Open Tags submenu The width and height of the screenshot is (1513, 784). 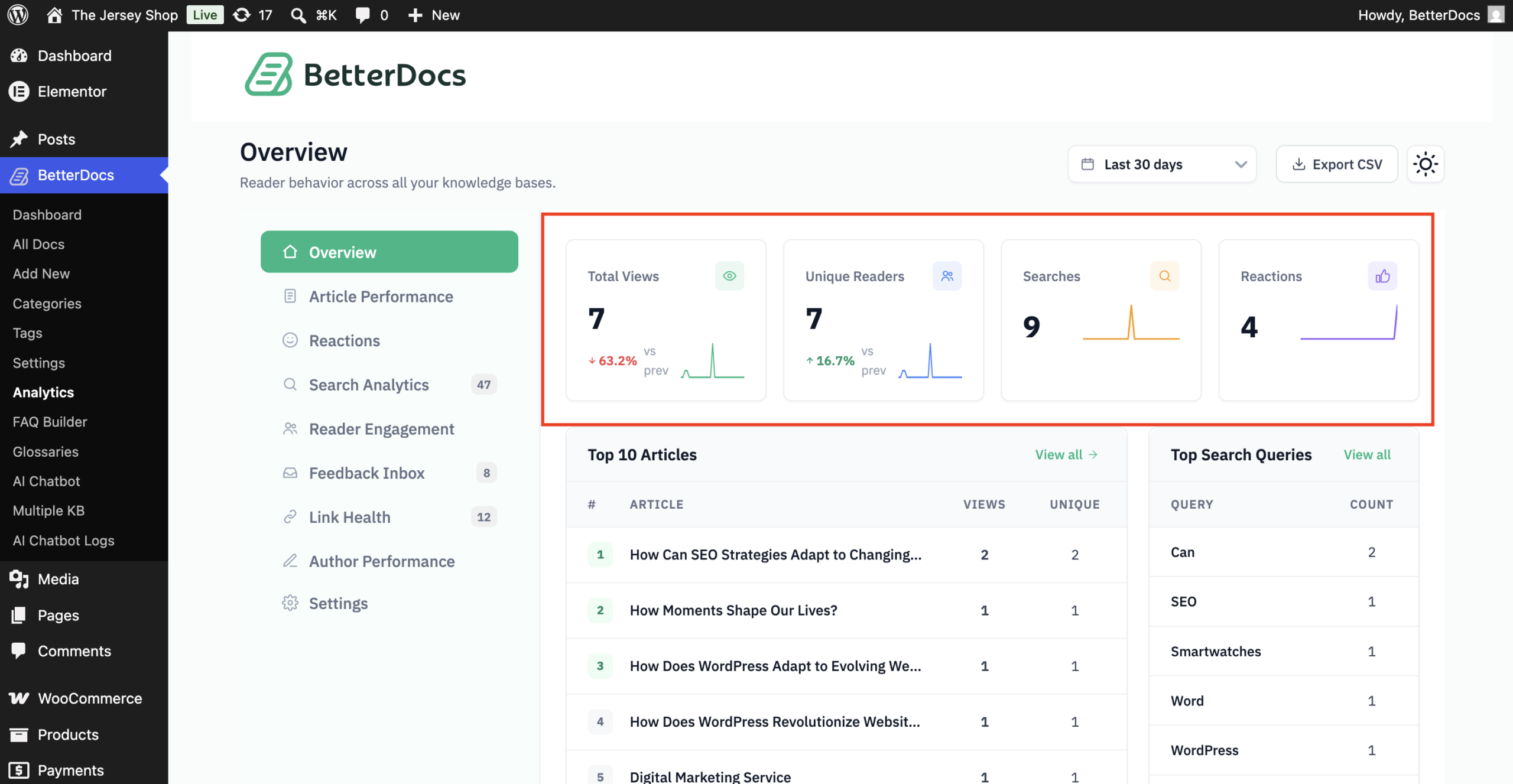click(x=27, y=333)
